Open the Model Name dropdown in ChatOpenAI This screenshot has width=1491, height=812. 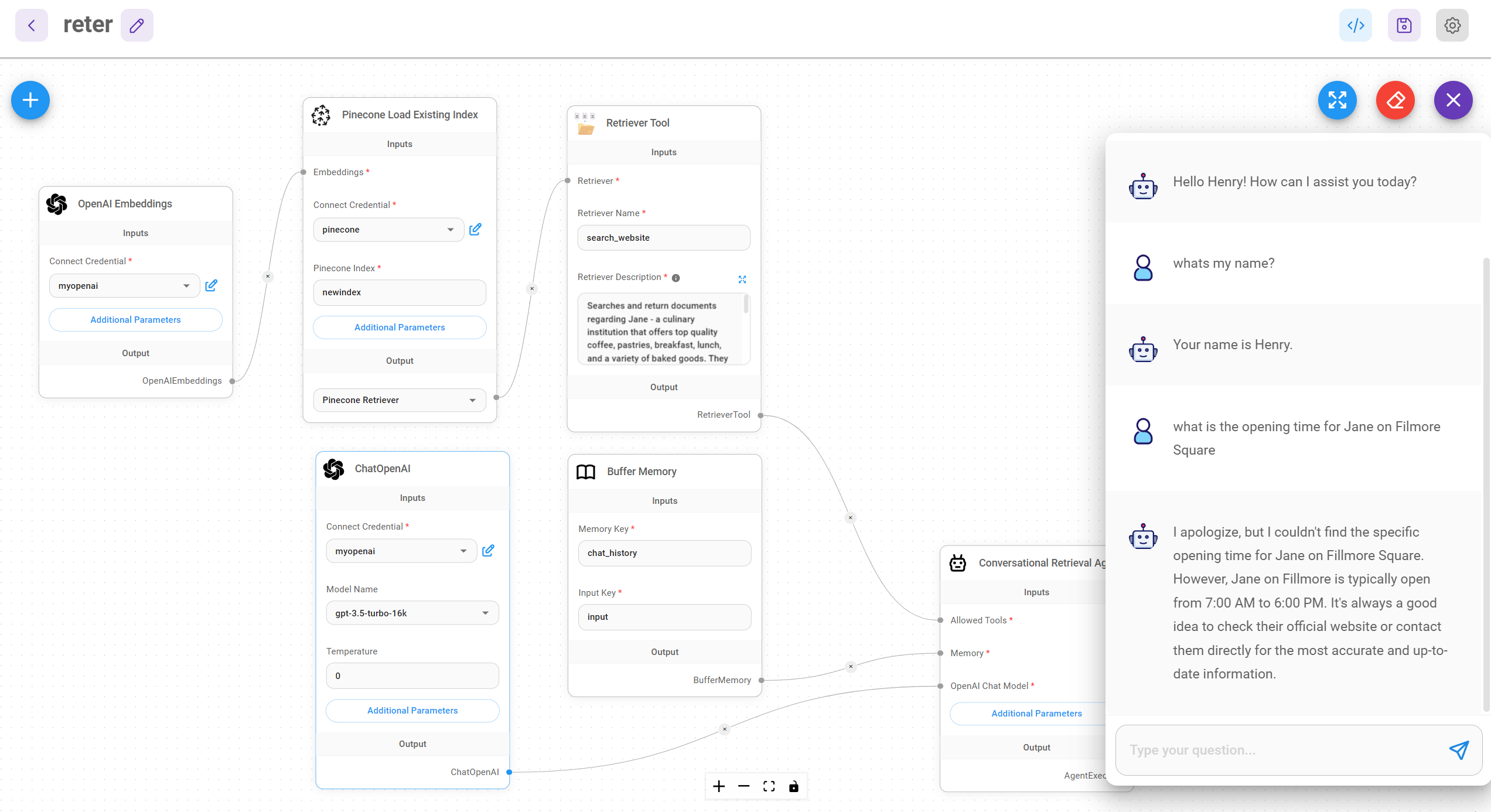tap(485, 613)
